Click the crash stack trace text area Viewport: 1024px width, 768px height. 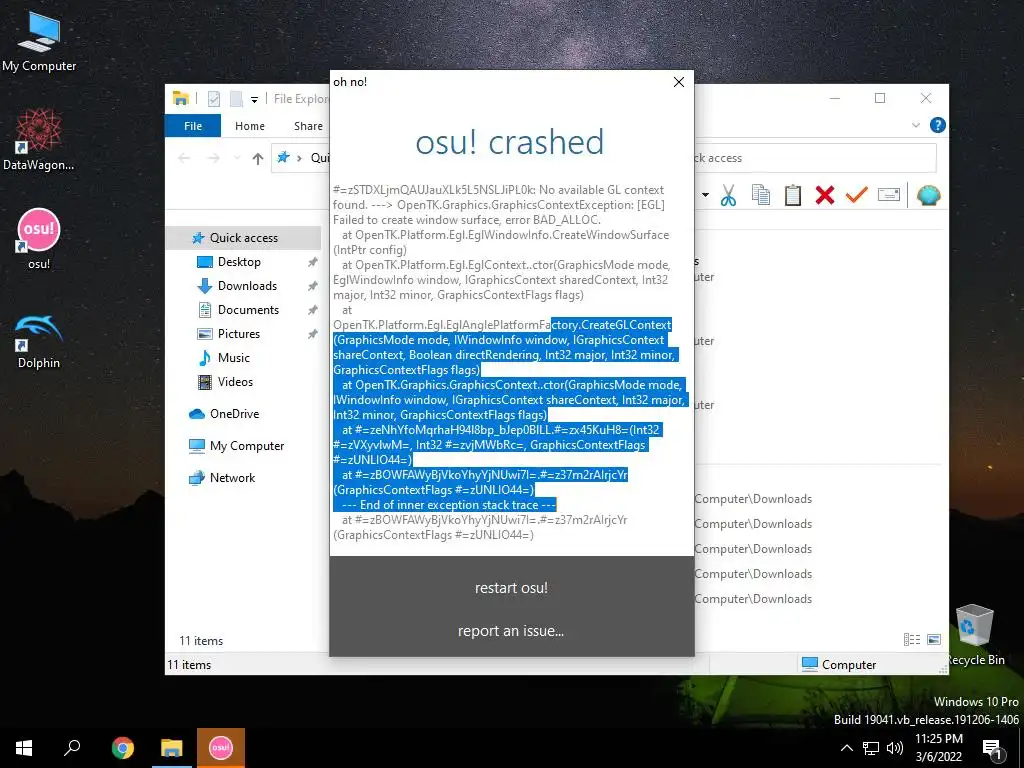click(511, 362)
